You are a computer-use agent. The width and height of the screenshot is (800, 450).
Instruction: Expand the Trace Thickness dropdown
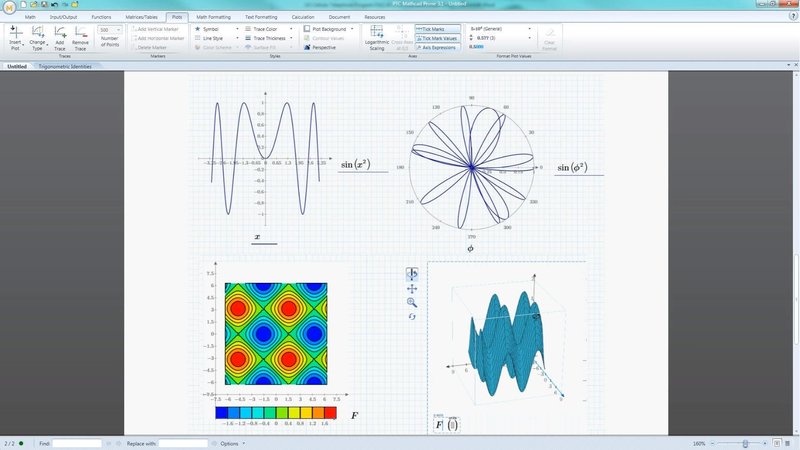tap(291, 38)
